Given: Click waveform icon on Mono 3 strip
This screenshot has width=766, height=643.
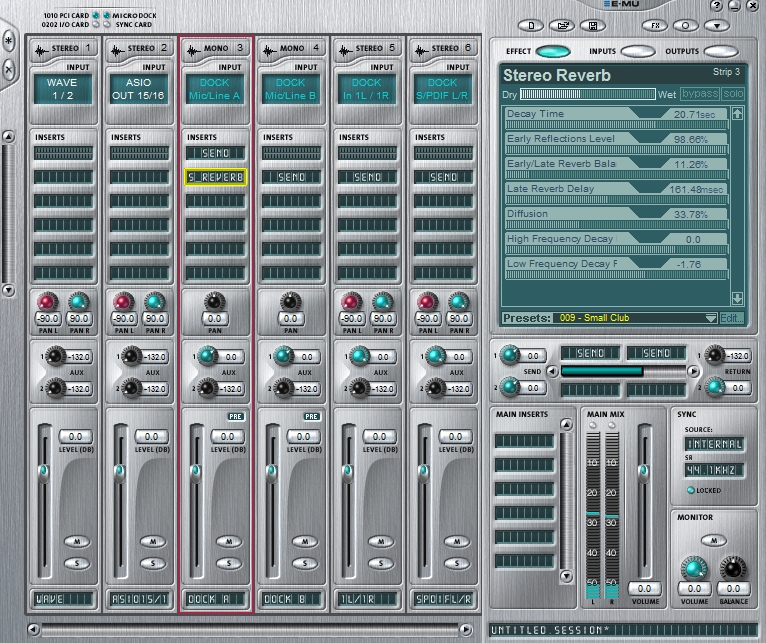Looking at the screenshot, I should click(193, 50).
